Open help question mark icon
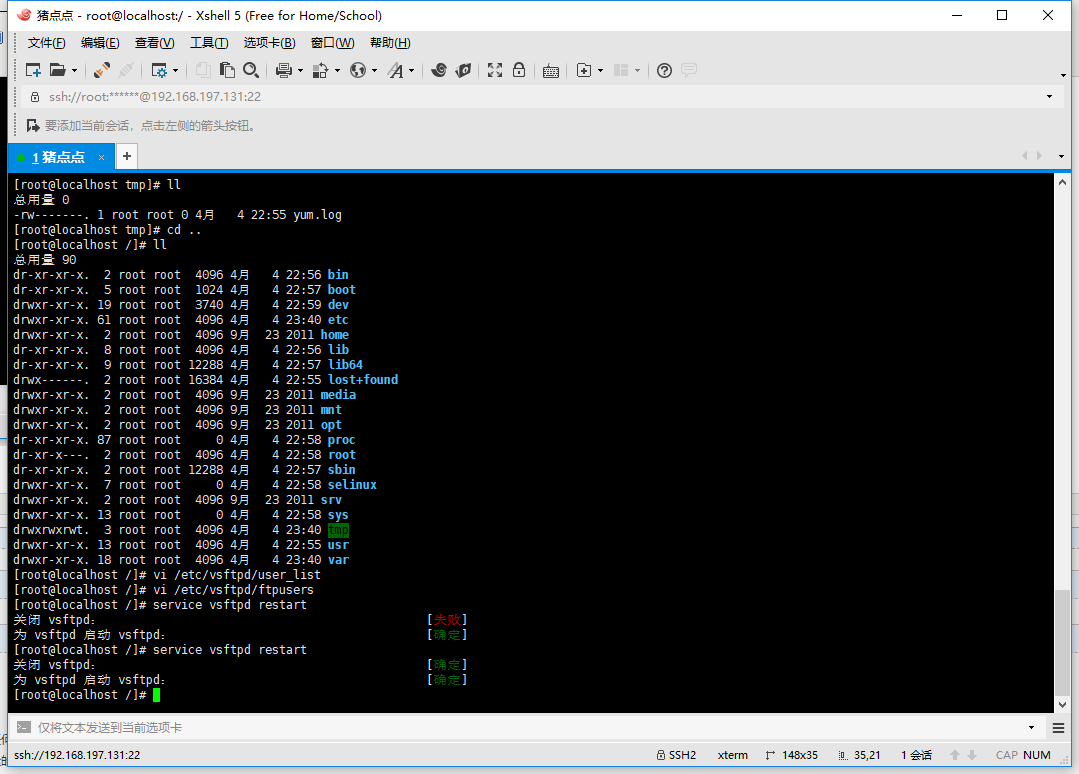1079x774 pixels. coord(664,70)
